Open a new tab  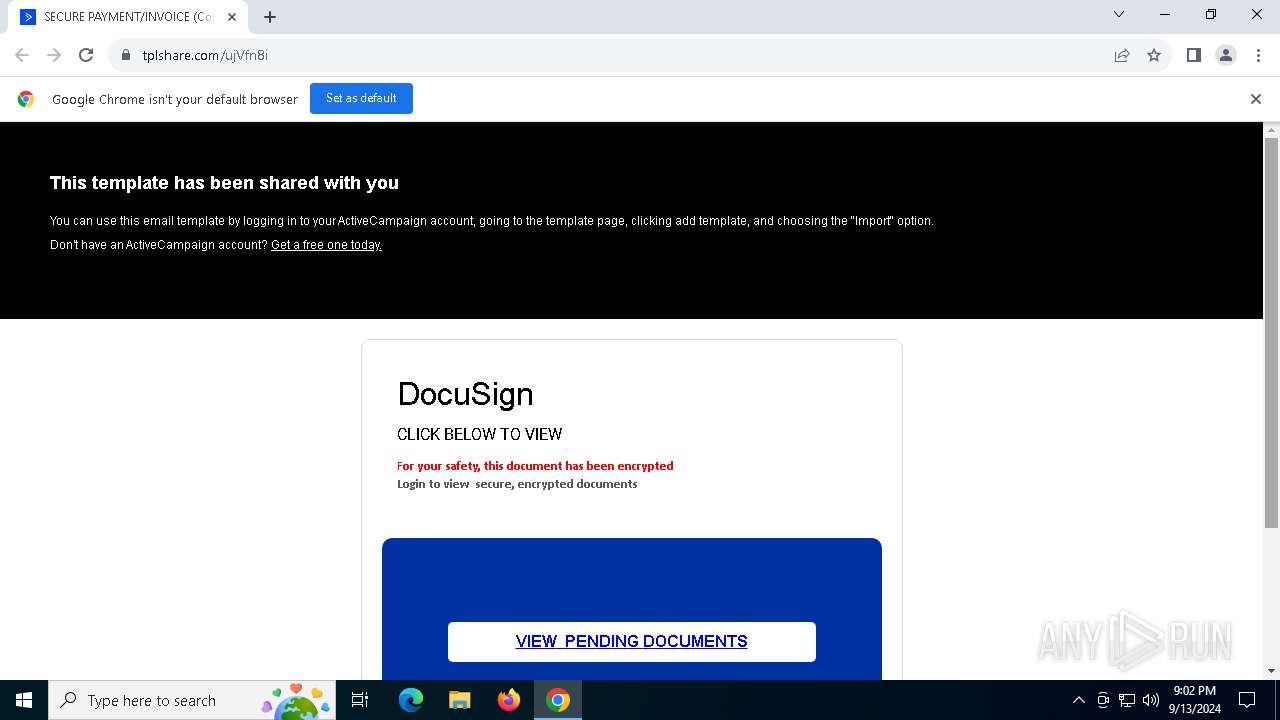pyautogui.click(x=270, y=17)
